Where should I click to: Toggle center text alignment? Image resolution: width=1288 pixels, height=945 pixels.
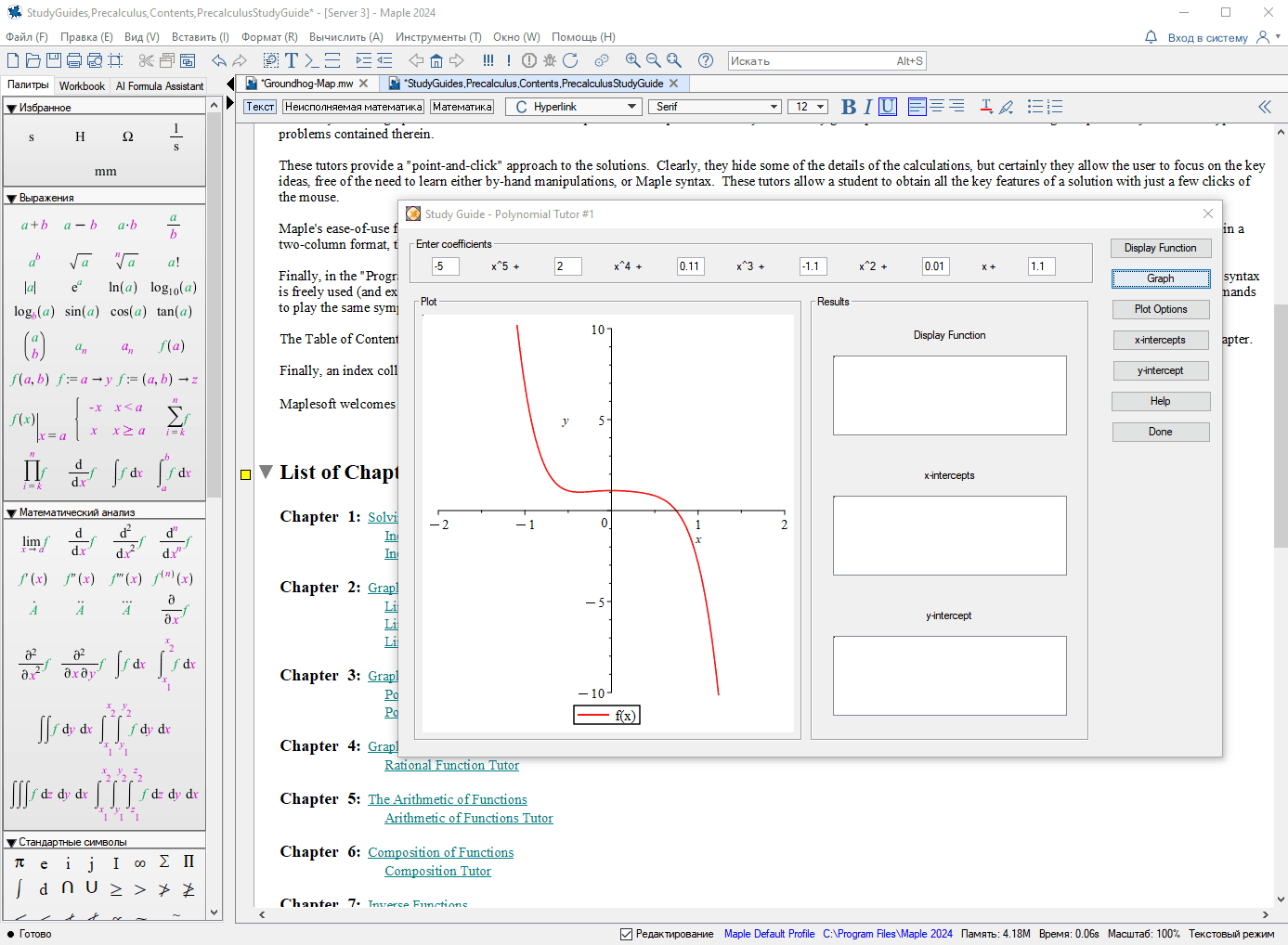click(937, 107)
